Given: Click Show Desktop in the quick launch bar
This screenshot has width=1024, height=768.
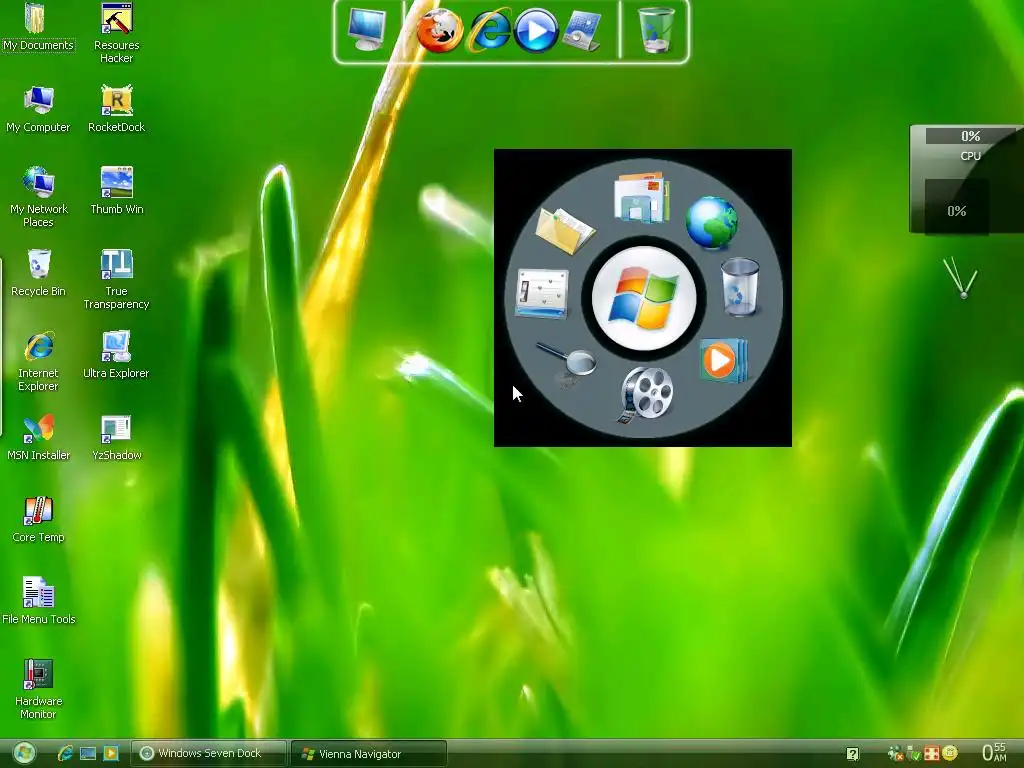Looking at the screenshot, I should pos(88,753).
